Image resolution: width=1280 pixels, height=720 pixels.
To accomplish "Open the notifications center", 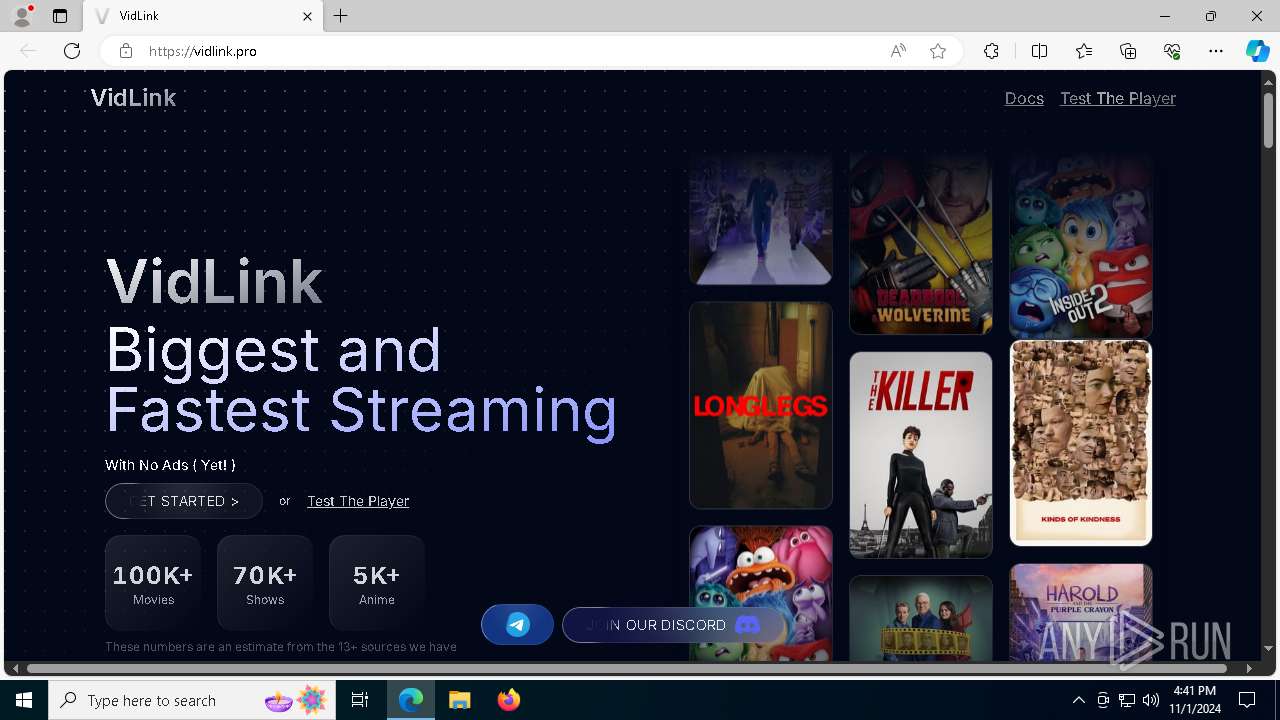I will click(1247, 700).
